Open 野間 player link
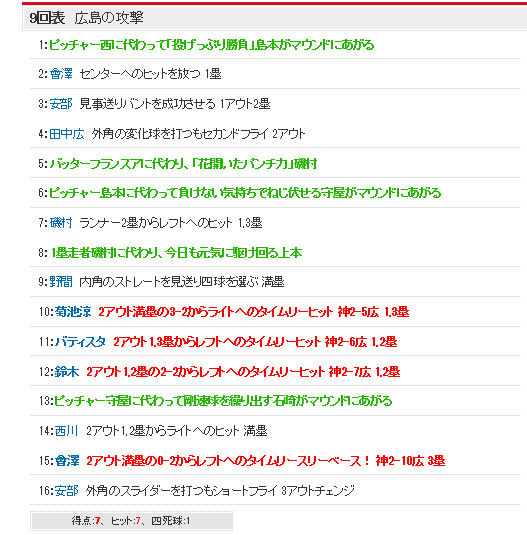Viewport: 527px width, 535px height. tap(61, 282)
